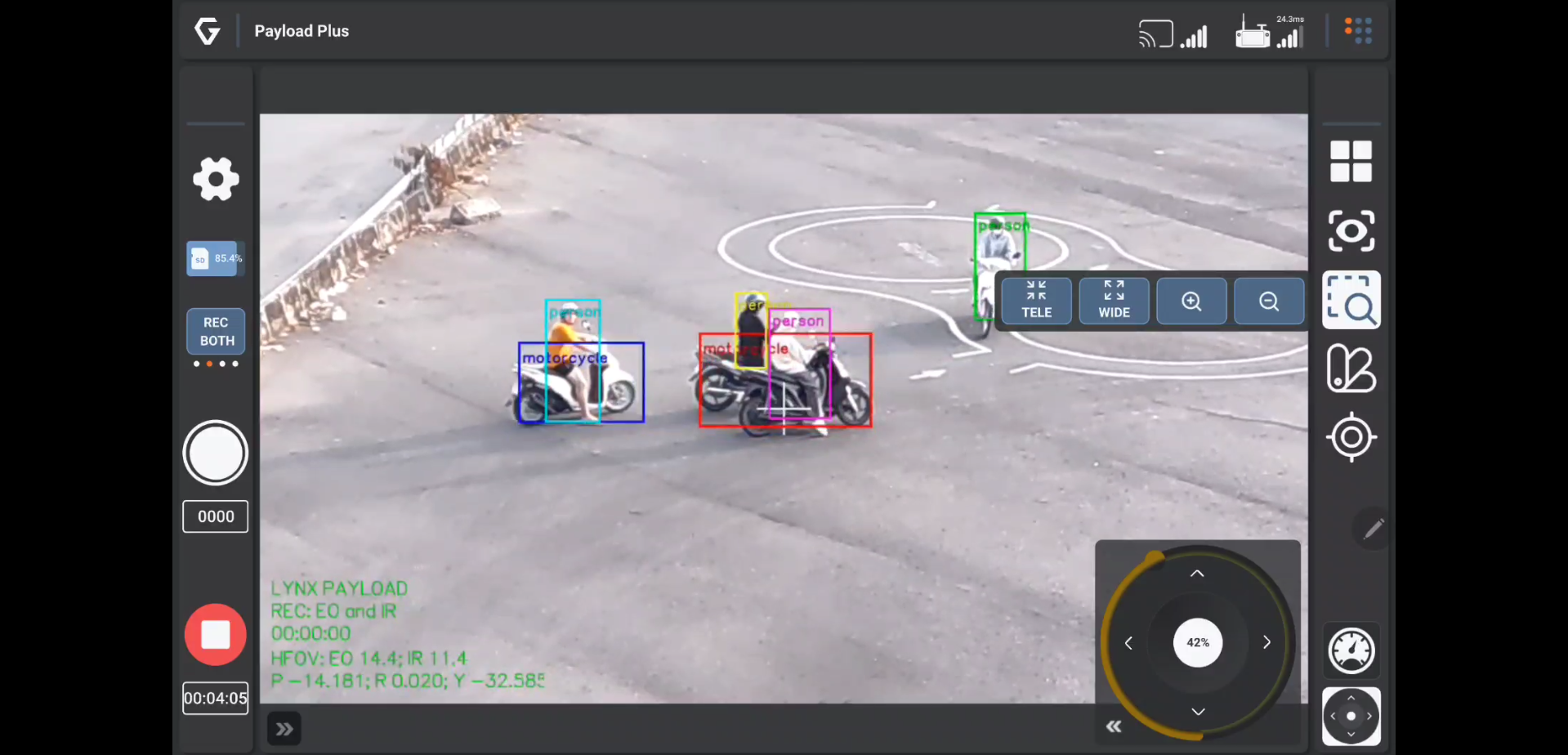Open the annotation pencil tool
This screenshot has height=755, width=1568.
click(1374, 529)
